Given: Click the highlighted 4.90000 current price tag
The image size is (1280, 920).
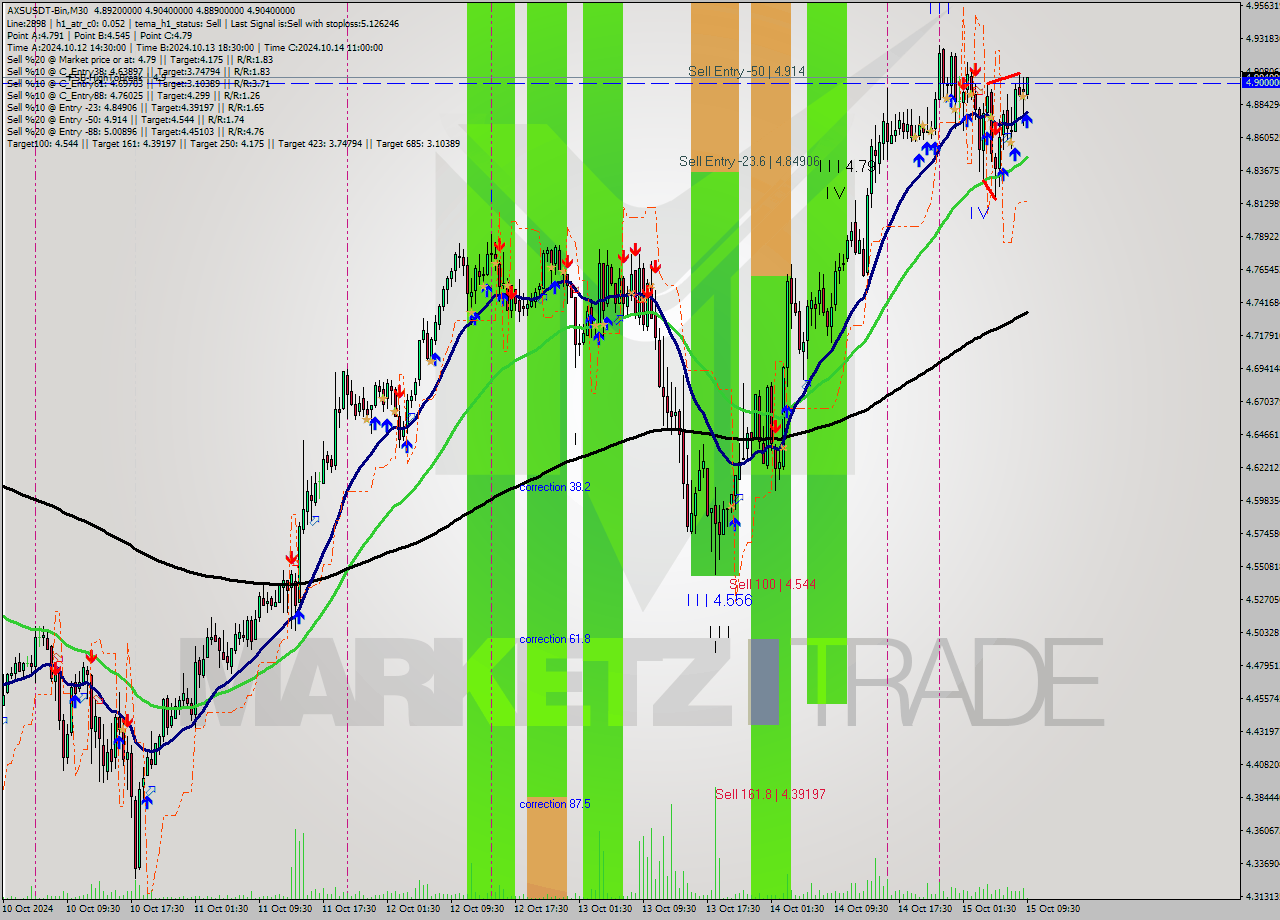Looking at the screenshot, I should coord(1261,82).
